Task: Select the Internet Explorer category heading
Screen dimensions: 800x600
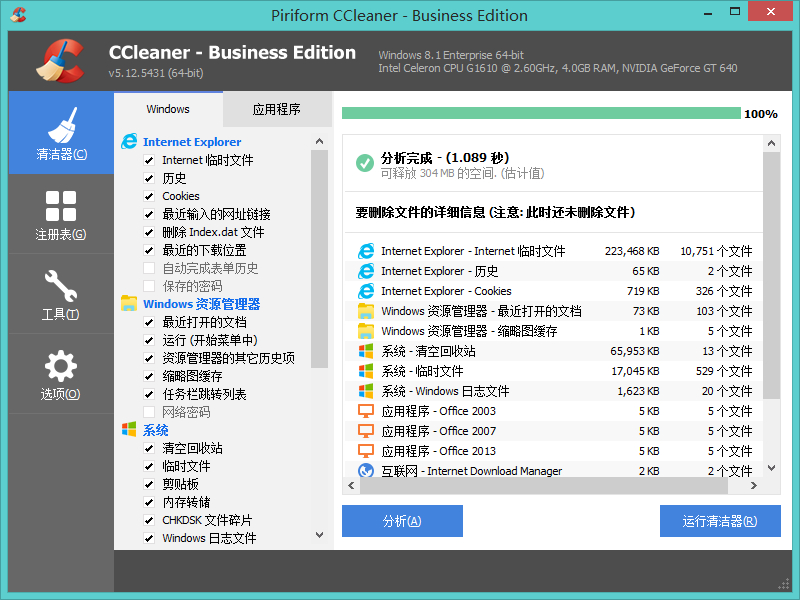Action: pyautogui.click(x=192, y=142)
